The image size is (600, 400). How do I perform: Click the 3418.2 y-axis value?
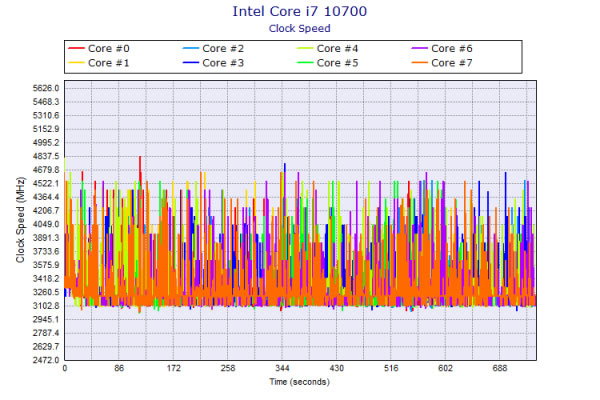[x=46, y=279]
